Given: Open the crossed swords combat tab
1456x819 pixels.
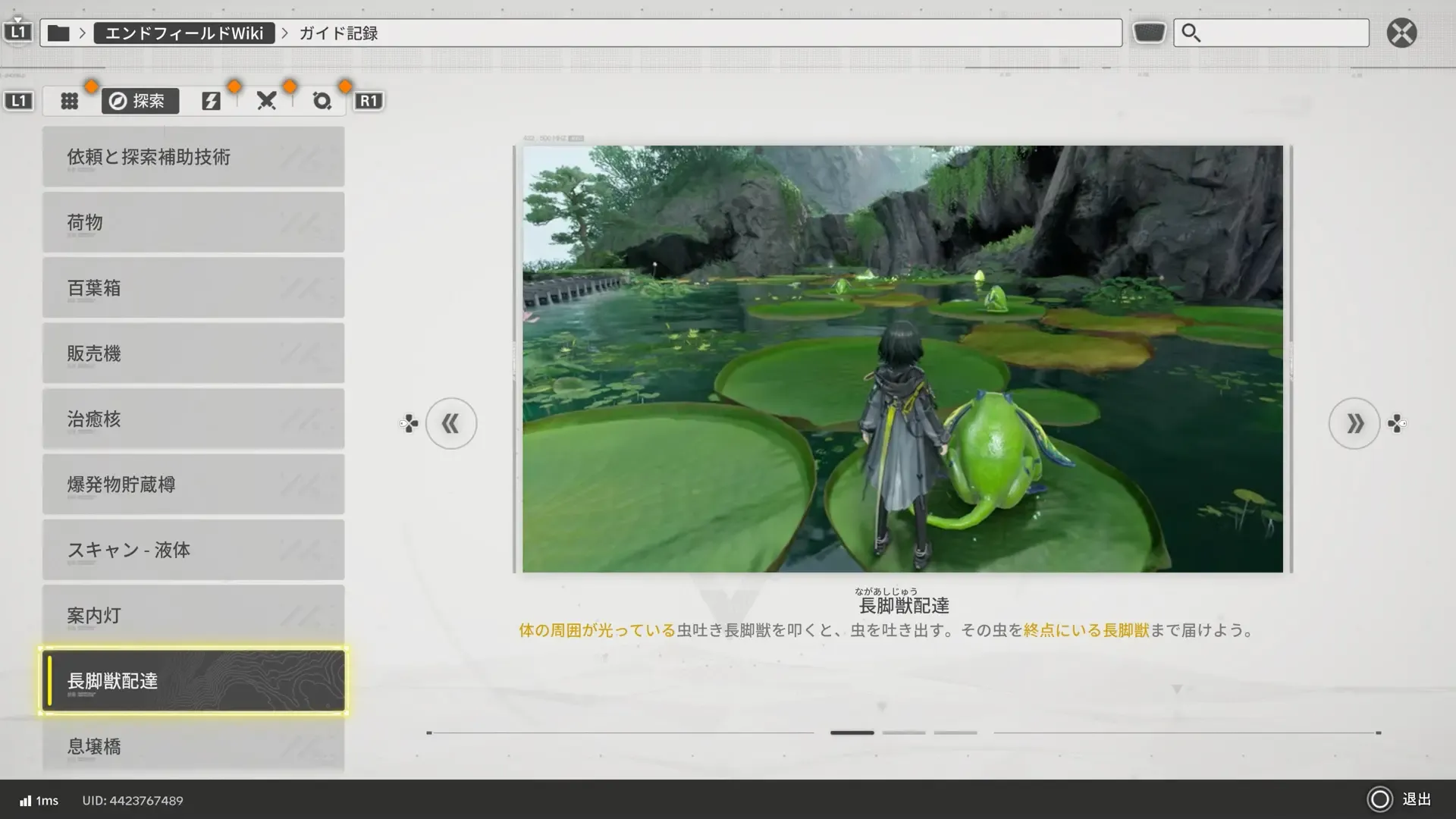Looking at the screenshot, I should pyautogui.click(x=266, y=101).
